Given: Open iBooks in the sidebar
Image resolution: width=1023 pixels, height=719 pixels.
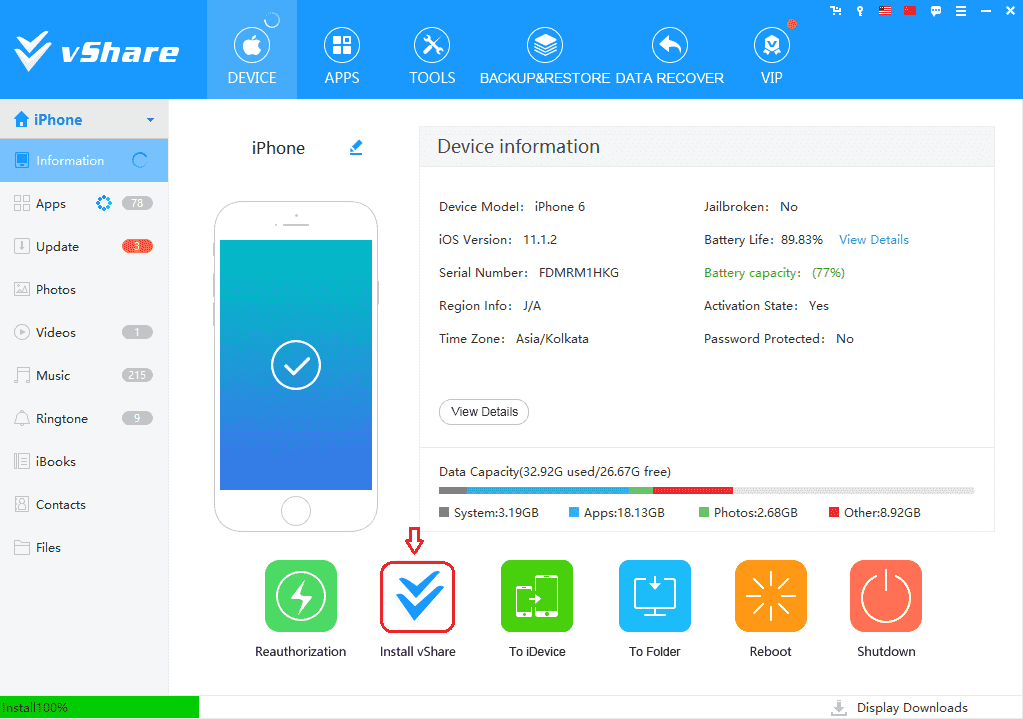Looking at the screenshot, I should pyautogui.click(x=84, y=462).
